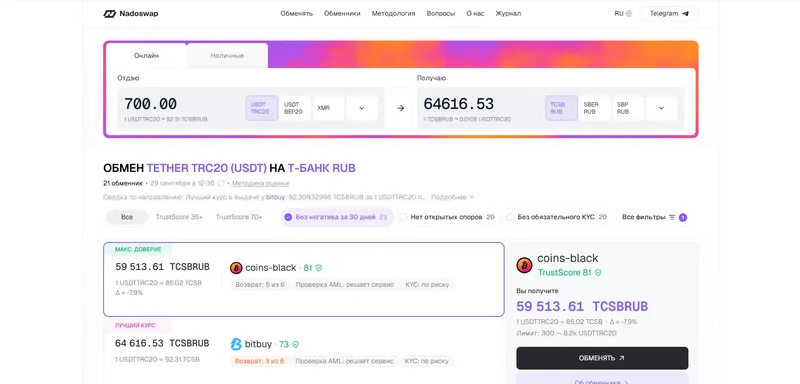Select TCSB RUB as the receive currency
The image size is (800, 384).
pos(561,108)
